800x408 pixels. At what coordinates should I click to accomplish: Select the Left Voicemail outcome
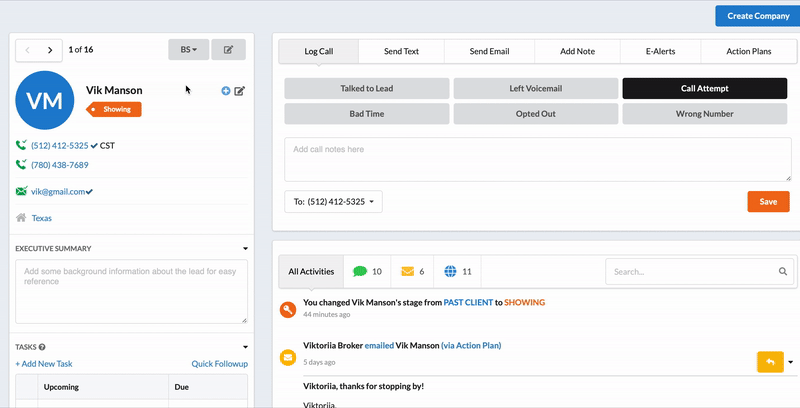coord(537,88)
